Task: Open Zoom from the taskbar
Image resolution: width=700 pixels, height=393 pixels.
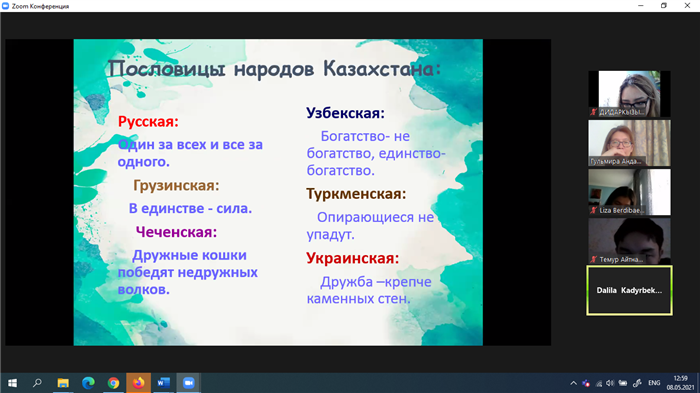Action: pos(188,383)
